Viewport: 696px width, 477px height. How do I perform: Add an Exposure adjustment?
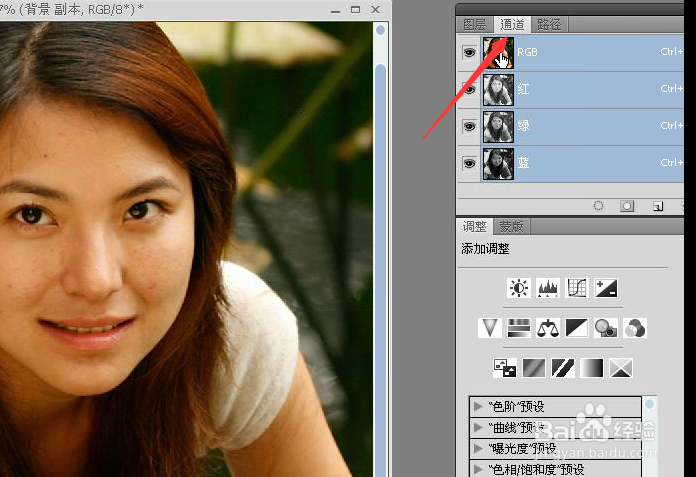click(606, 288)
